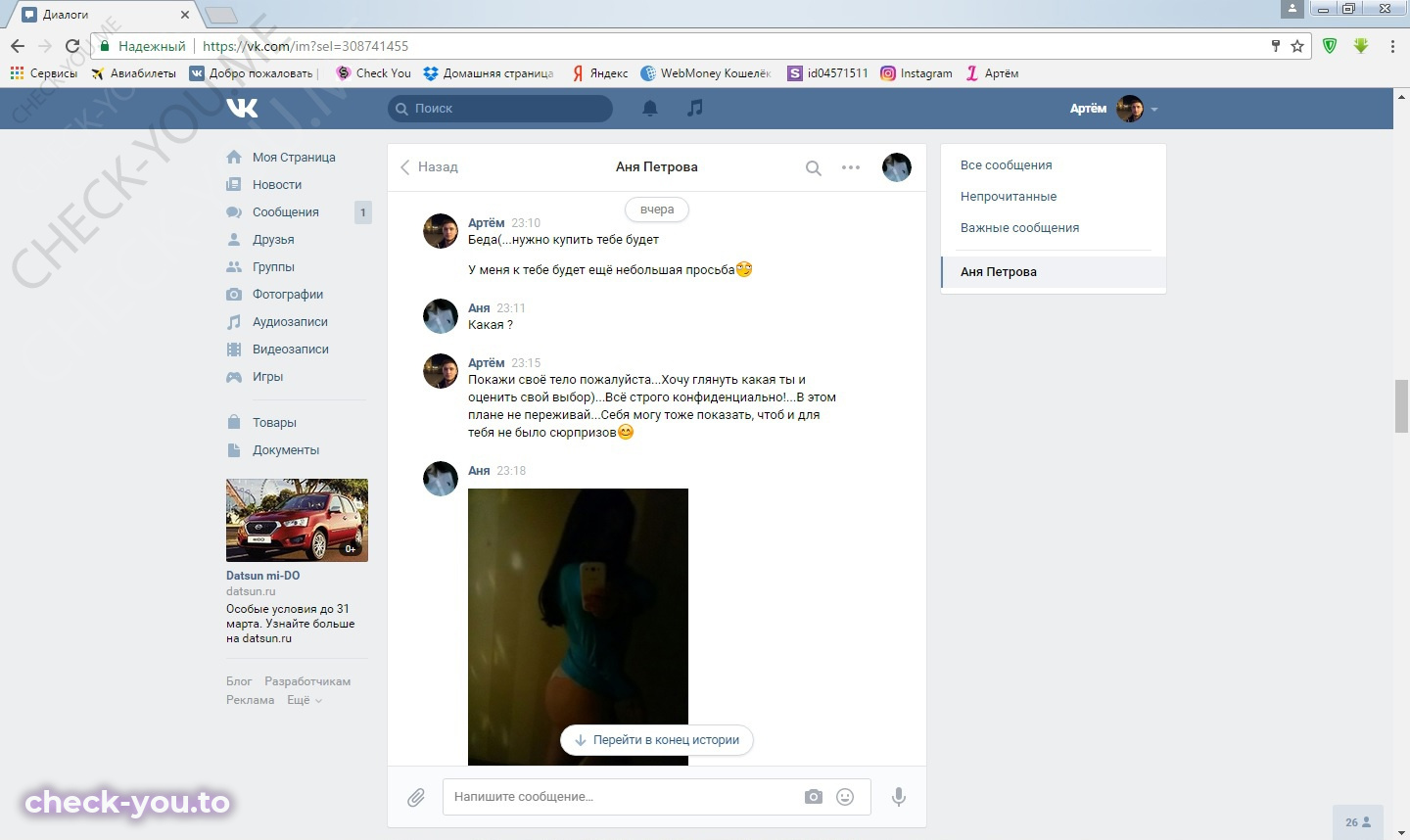1410x840 pixels.
Task: Click Назад back link
Action: (x=429, y=167)
